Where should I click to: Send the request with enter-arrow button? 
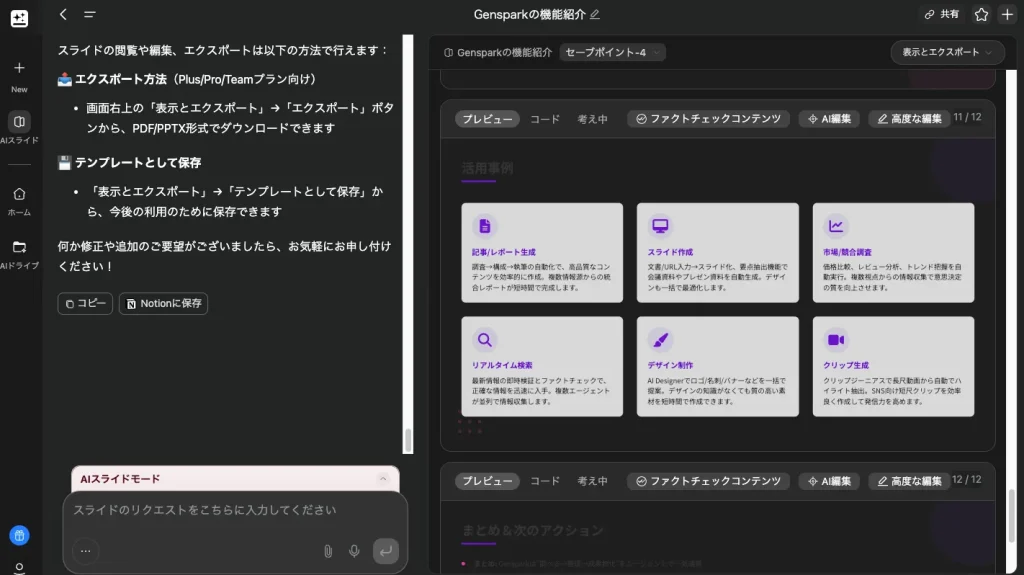pos(386,551)
